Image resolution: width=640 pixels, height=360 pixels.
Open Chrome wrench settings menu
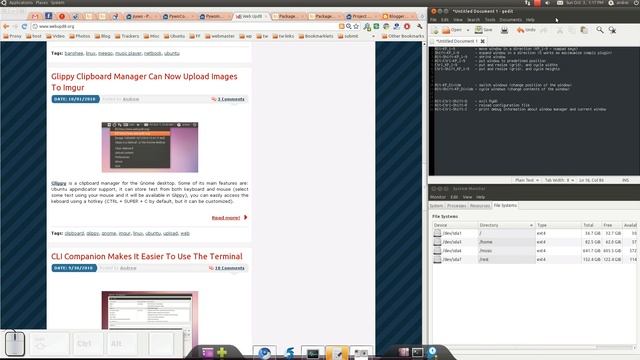pos(420,26)
